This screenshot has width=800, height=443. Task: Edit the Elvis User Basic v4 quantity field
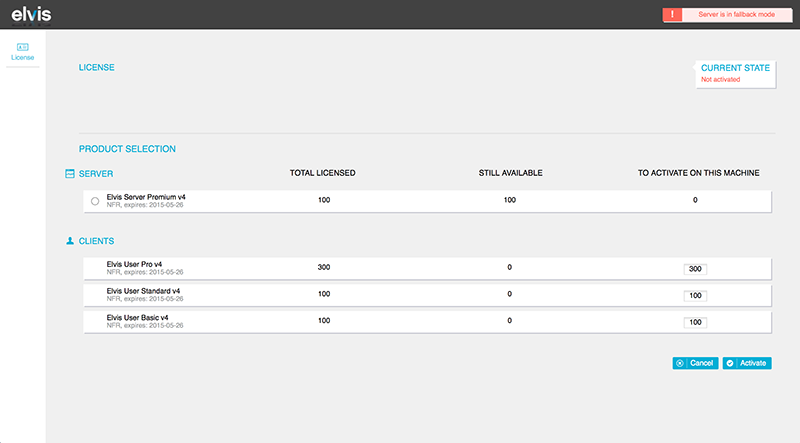click(696, 322)
